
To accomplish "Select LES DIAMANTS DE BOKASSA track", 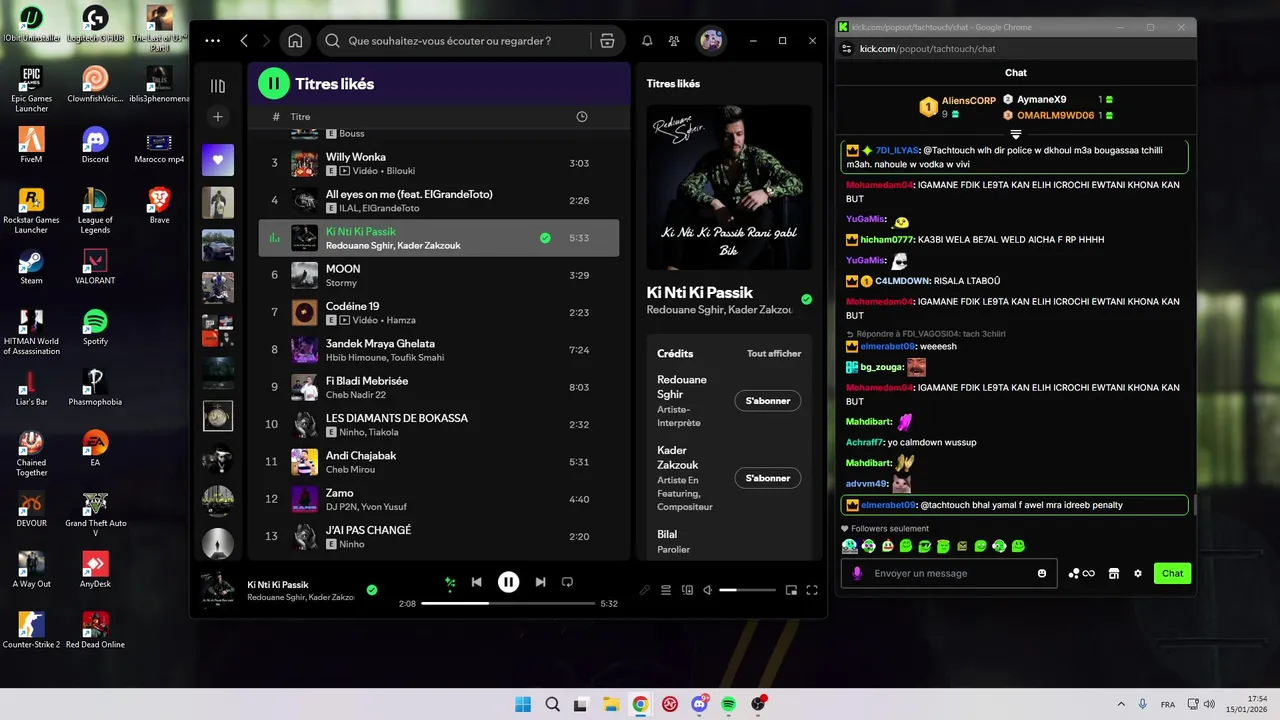I will point(439,424).
